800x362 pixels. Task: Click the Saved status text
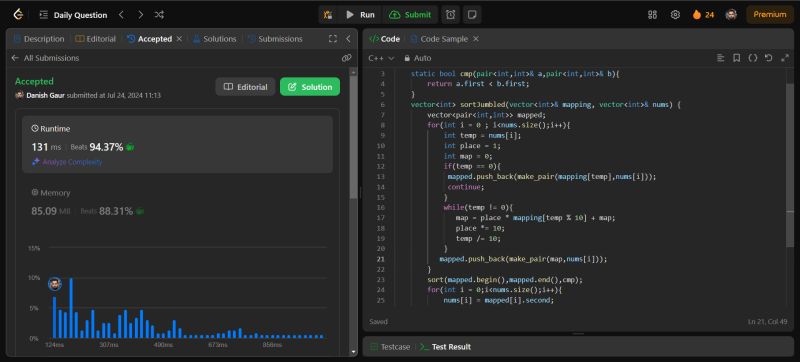pyautogui.click(x=378, y=322)
